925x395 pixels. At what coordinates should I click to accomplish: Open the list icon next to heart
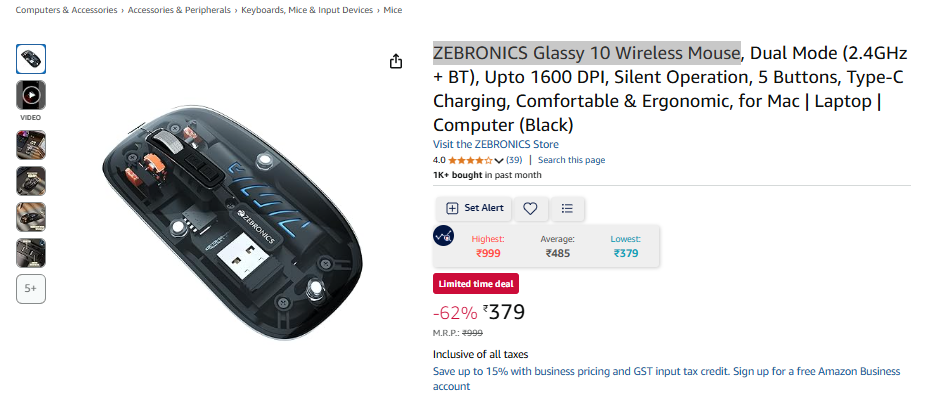568,208
